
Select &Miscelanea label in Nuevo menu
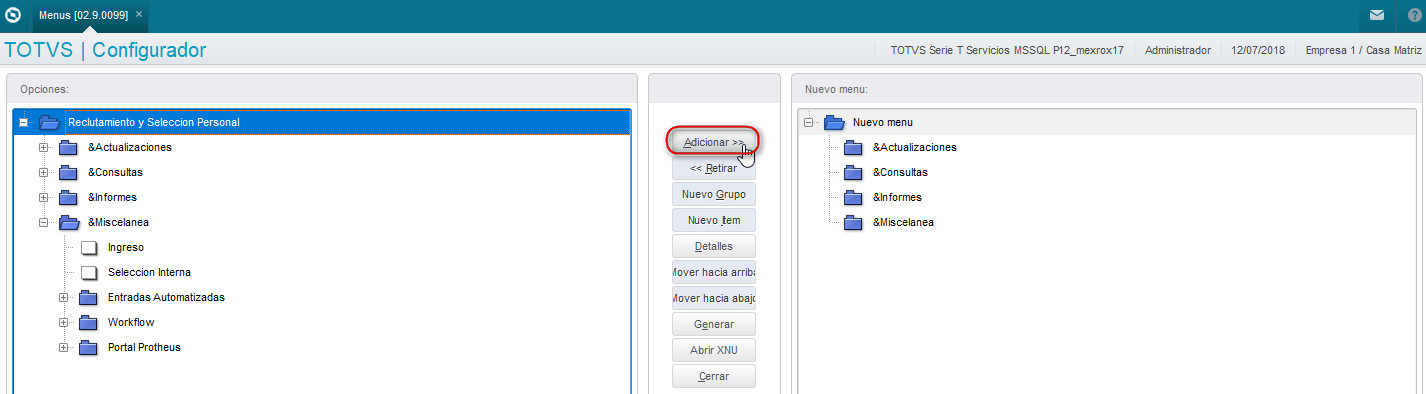(904, 223)
